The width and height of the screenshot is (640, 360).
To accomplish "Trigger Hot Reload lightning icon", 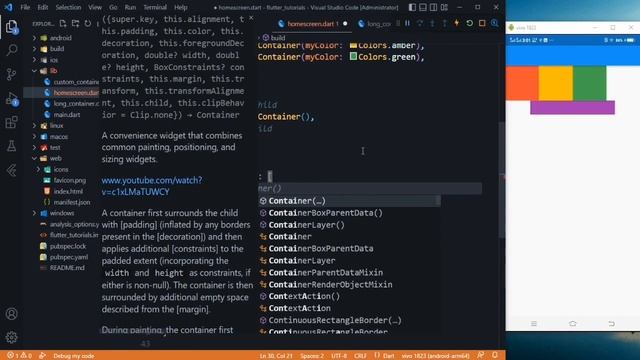I will tap(457, 23).
